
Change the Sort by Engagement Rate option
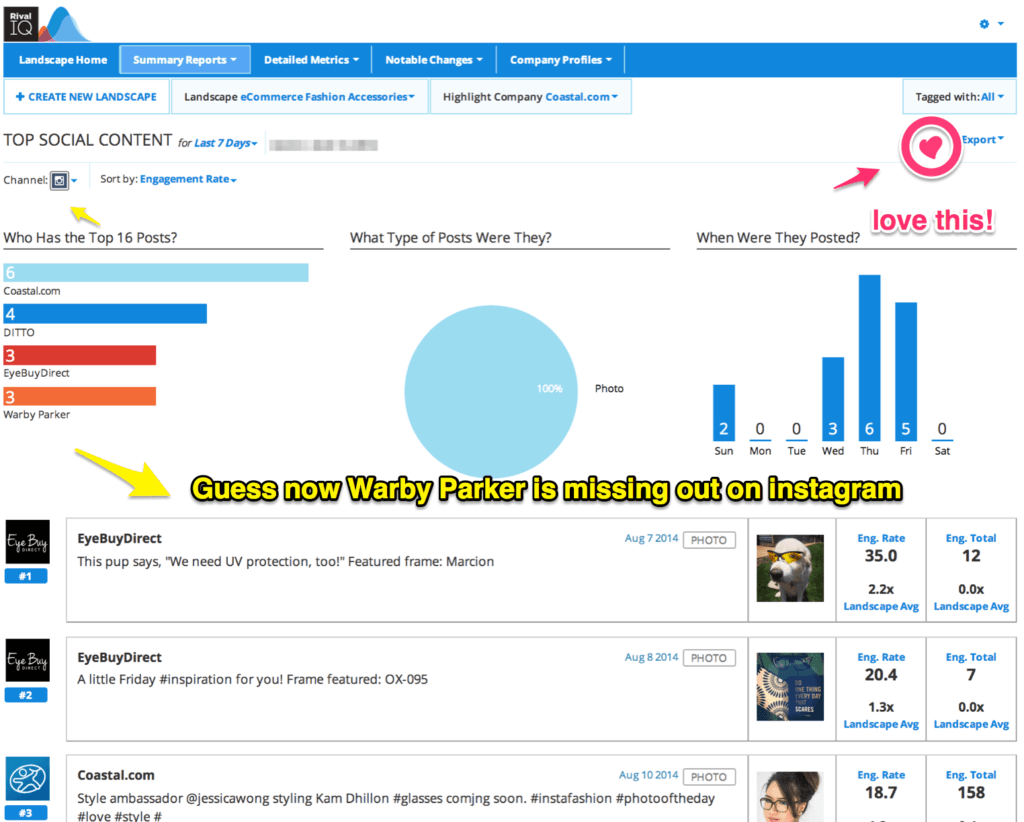click(188, 180)
